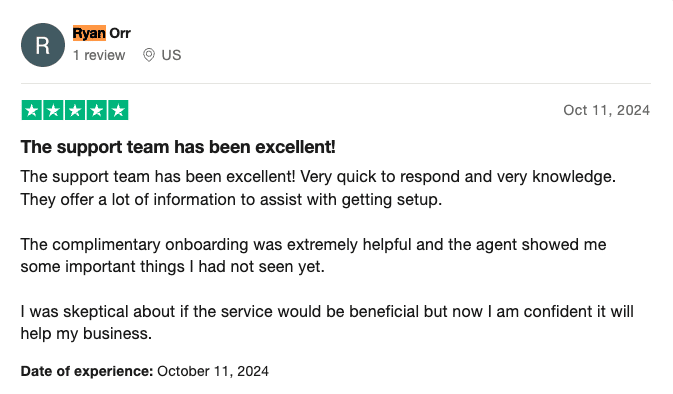Click the 1 review count text
This screenshot has height=394, width=673.
(x=99, y=55)
